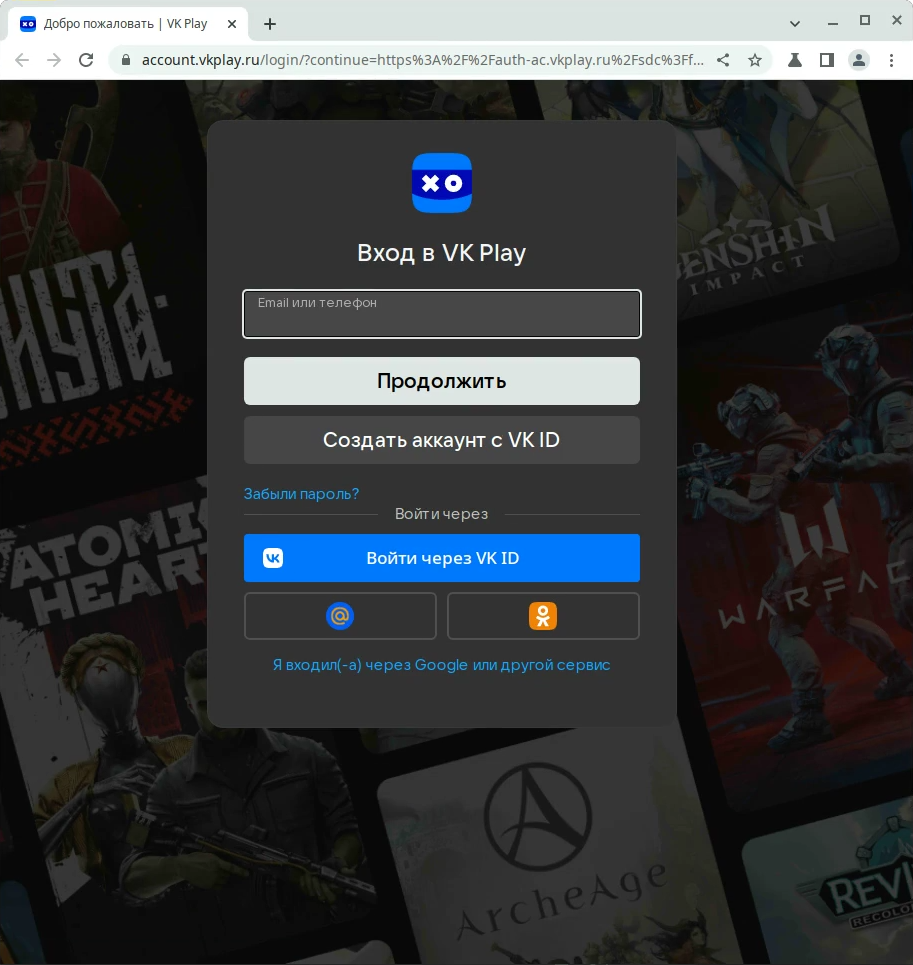This screenshot has height=965, width=913.
Task: Open a new tab with the plus button
Action: coord(269,24)
